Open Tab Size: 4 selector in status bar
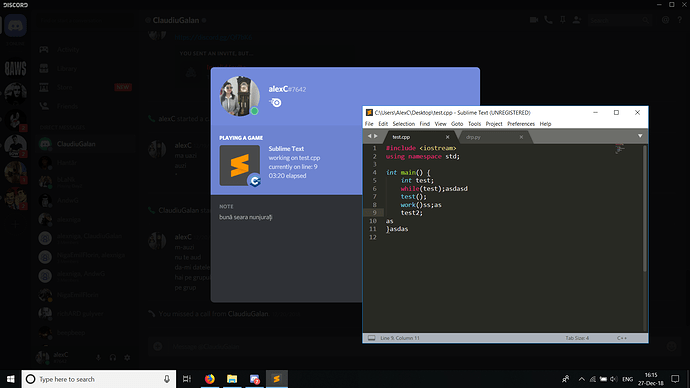The image size is (690, 388). 577,338
